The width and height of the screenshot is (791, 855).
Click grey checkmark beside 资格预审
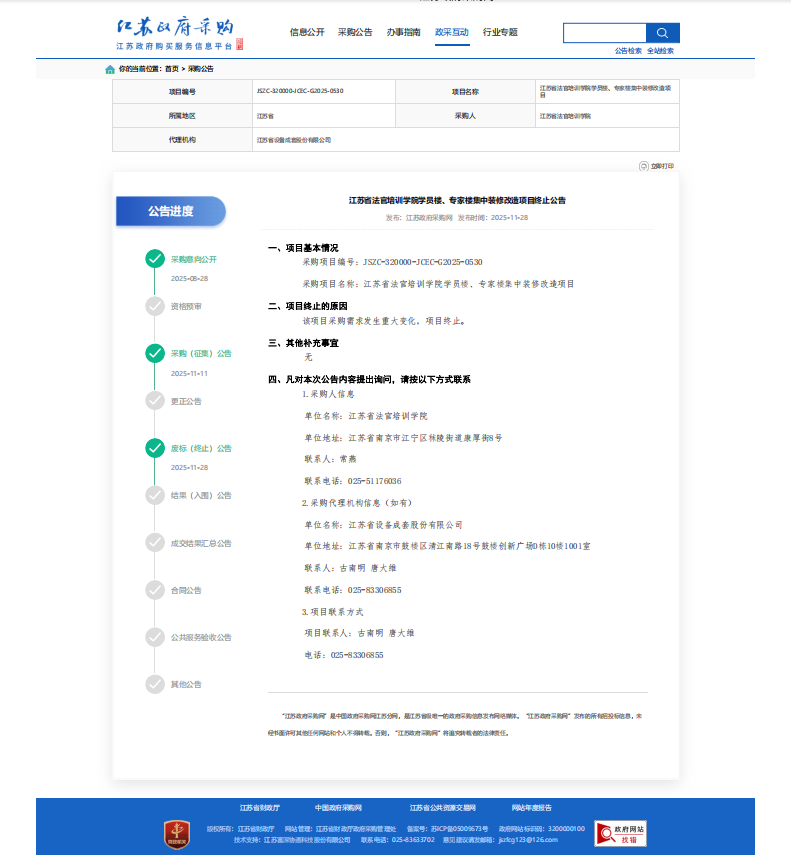[154, 306]
